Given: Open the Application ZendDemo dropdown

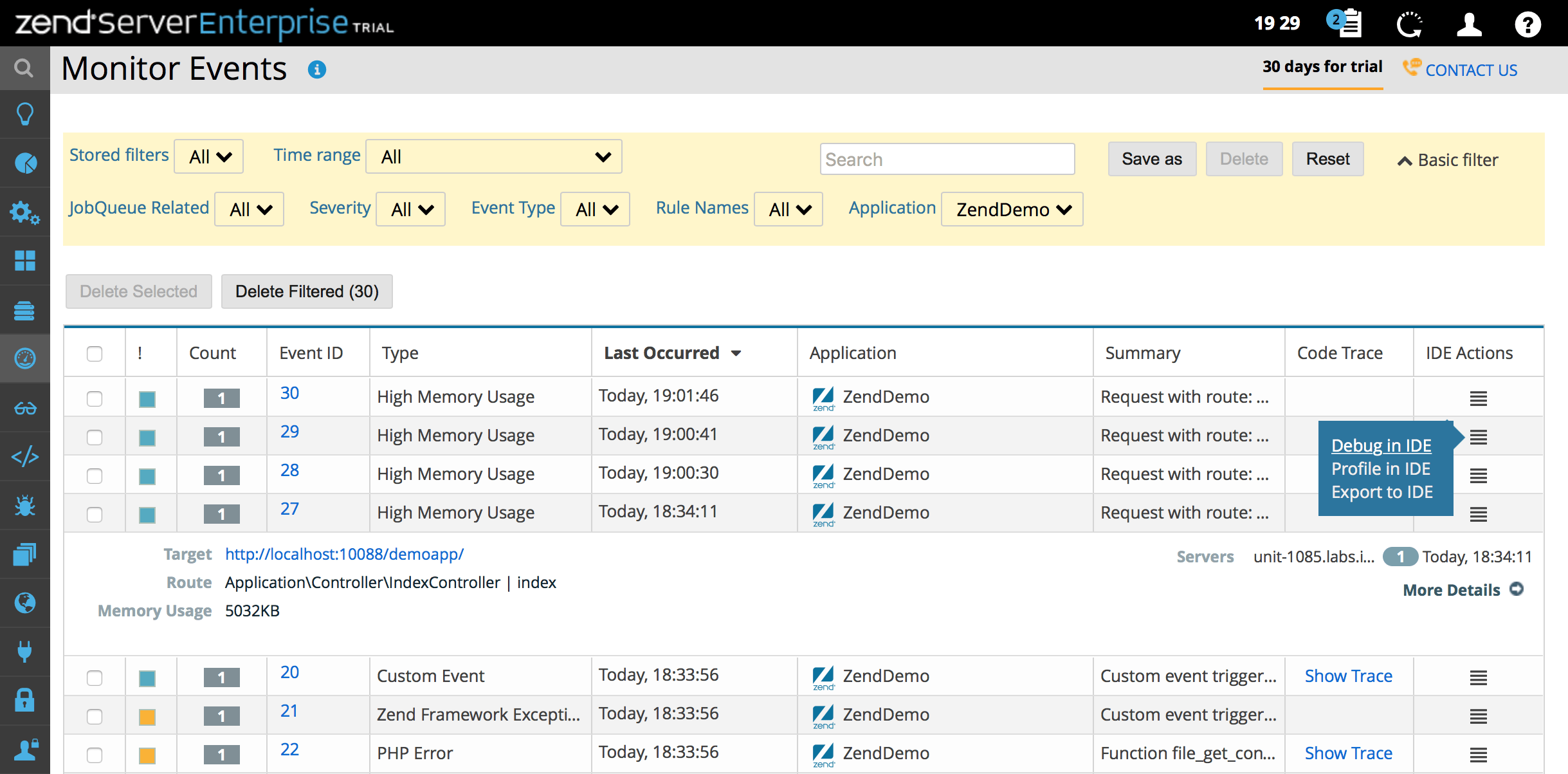Looking at the screenshot, I should click(x=1012, y=209).
